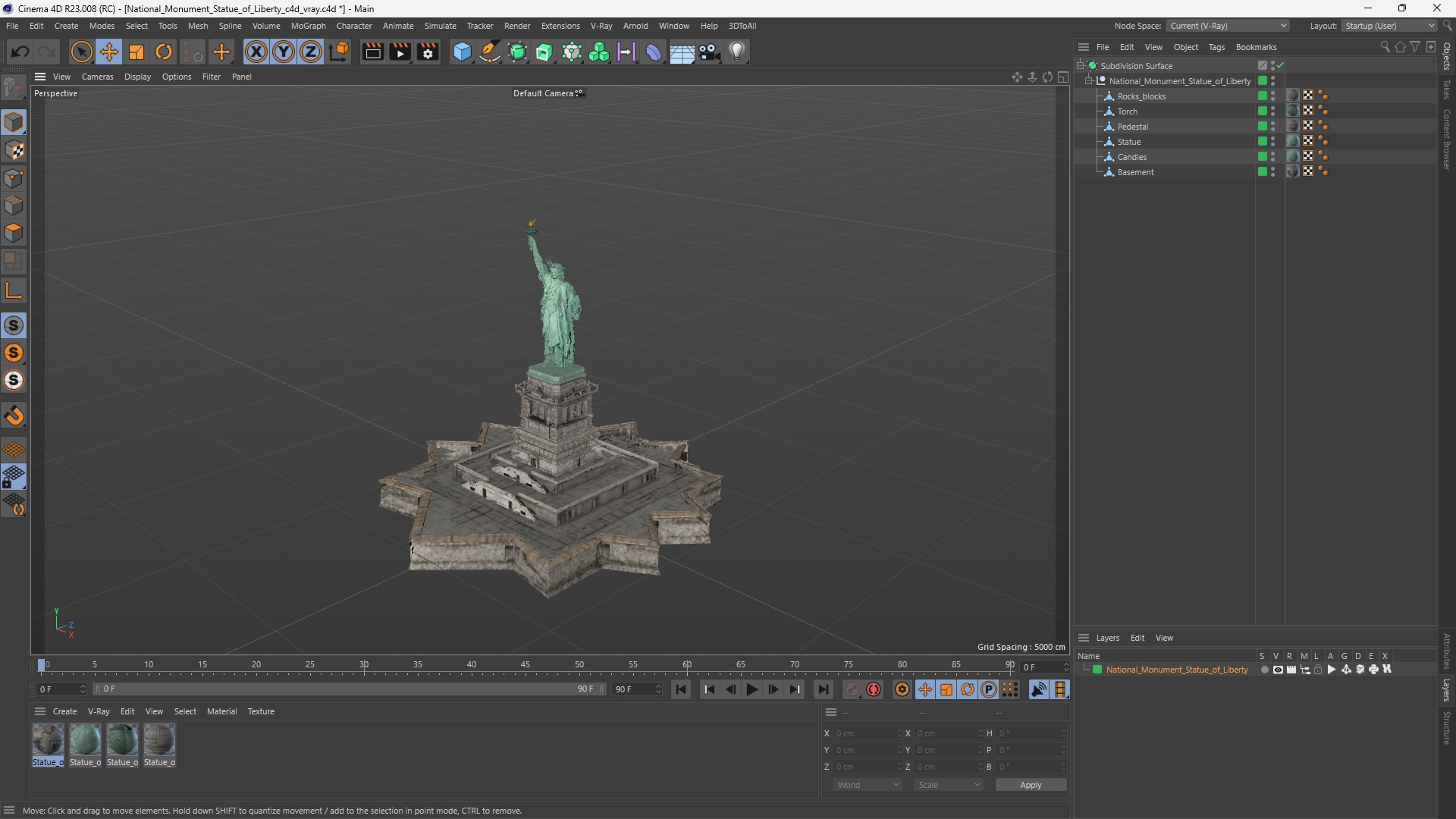Activate the Move tool in top toolbar
The width and height of the screenshot is (1456, 819).
(108, 52)
